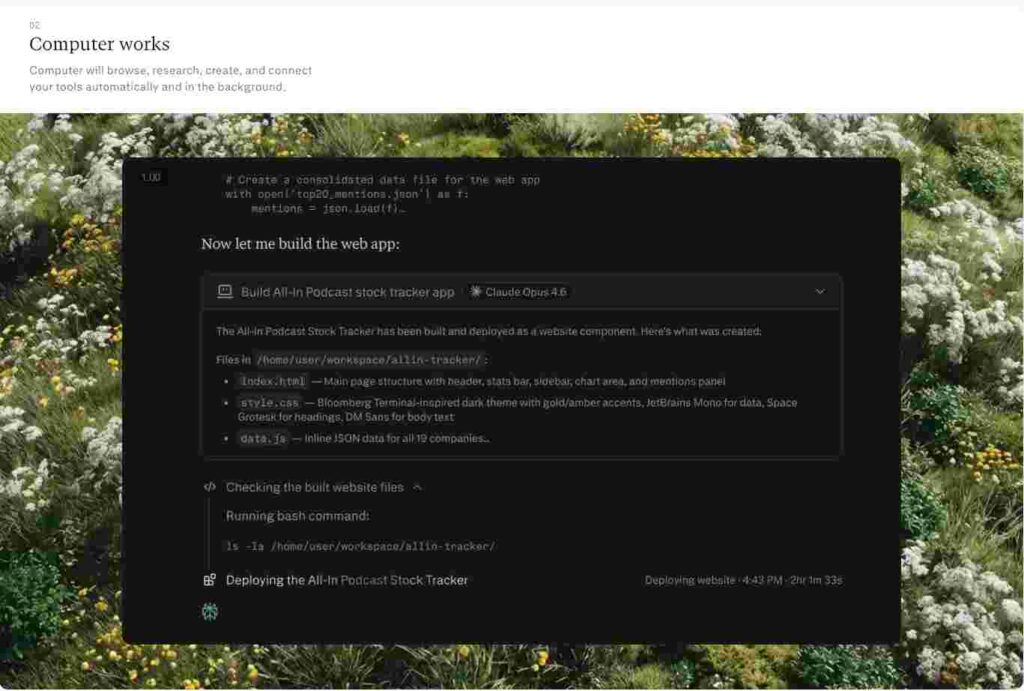Collapse the Checking the built website files caret
The height and width of the screenshot is (691, 1024).
pyautogui.click(x=417, y=487)
